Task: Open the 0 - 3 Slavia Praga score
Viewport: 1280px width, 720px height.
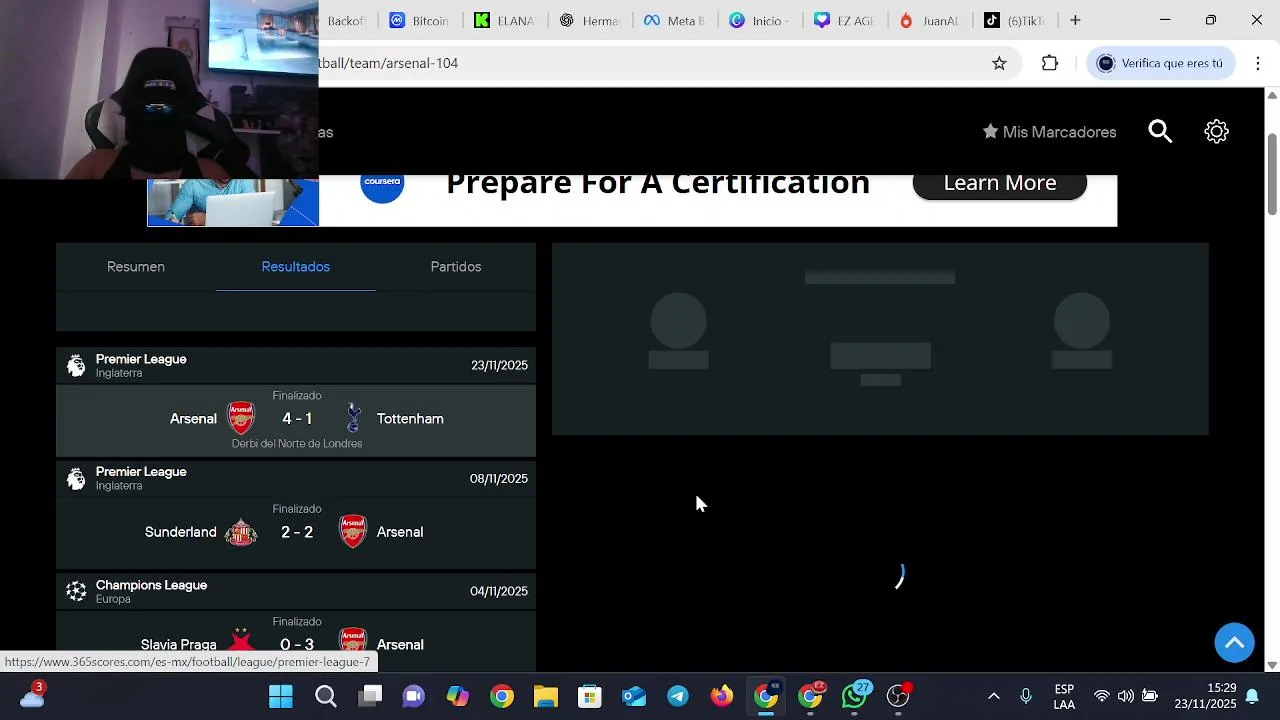Action: click(x=297, y=645)
